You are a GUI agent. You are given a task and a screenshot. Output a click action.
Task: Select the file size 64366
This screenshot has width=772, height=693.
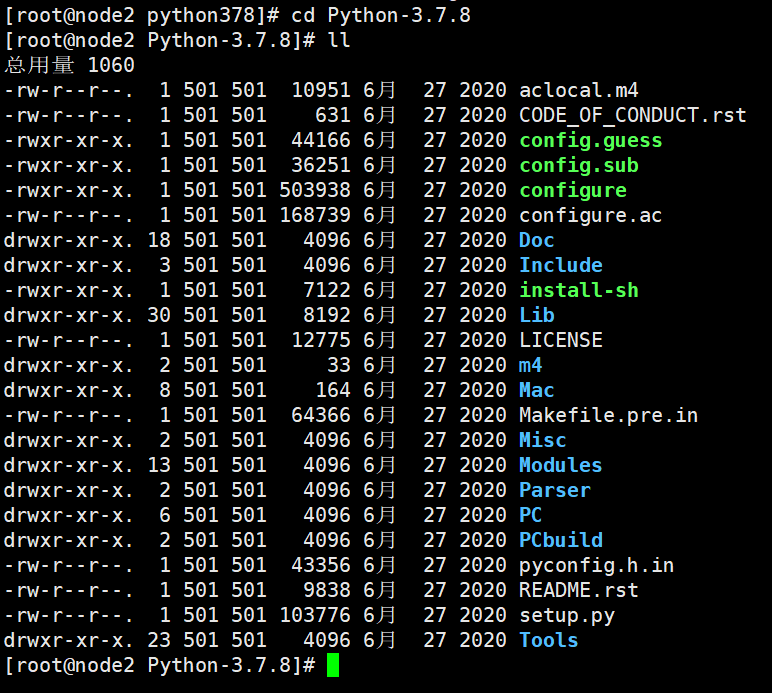(x=321, y=415)
